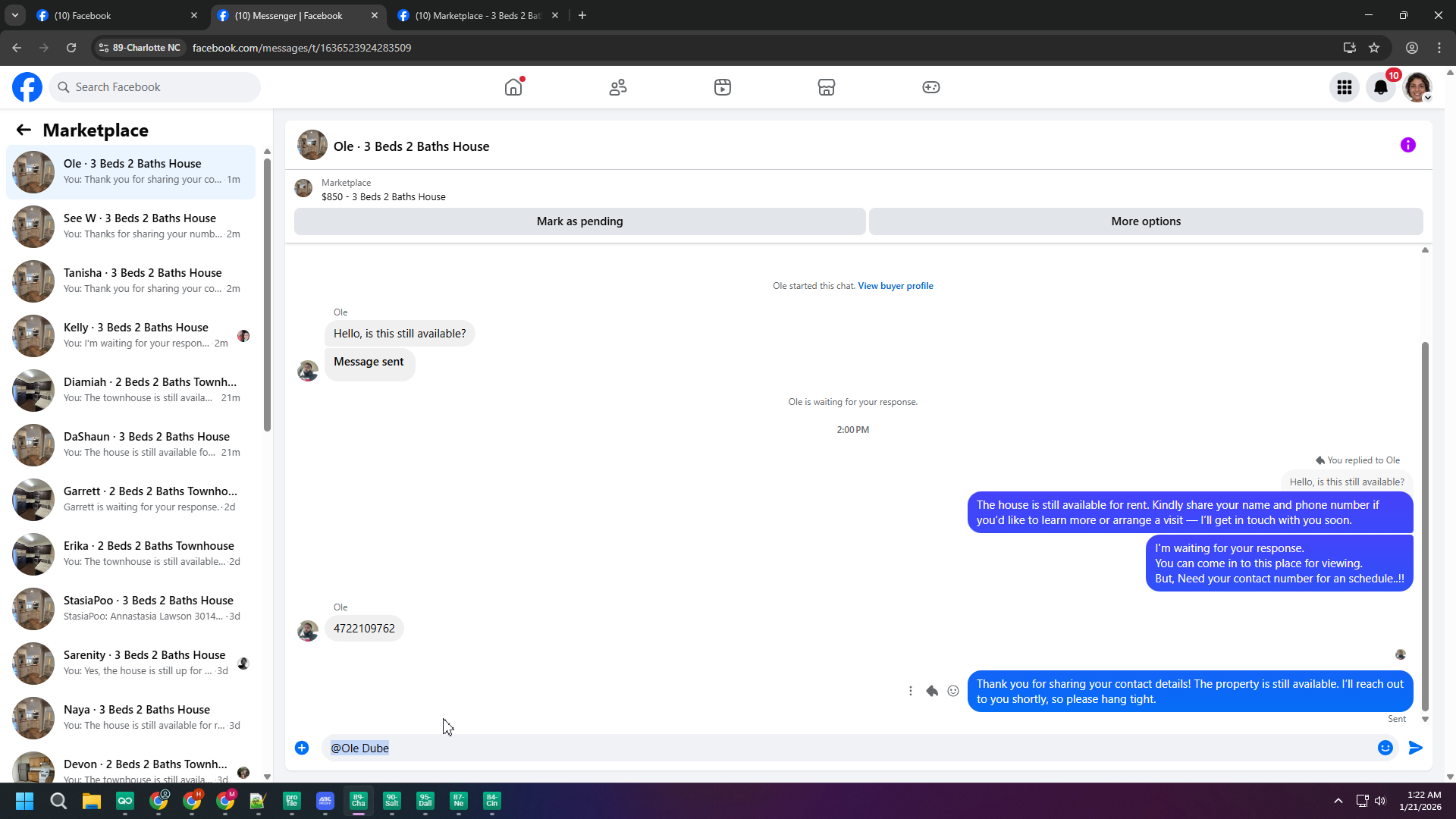Send the message with the arrow icon
This screenshot has height=819, width=1456.
(x=1416, y=748)
